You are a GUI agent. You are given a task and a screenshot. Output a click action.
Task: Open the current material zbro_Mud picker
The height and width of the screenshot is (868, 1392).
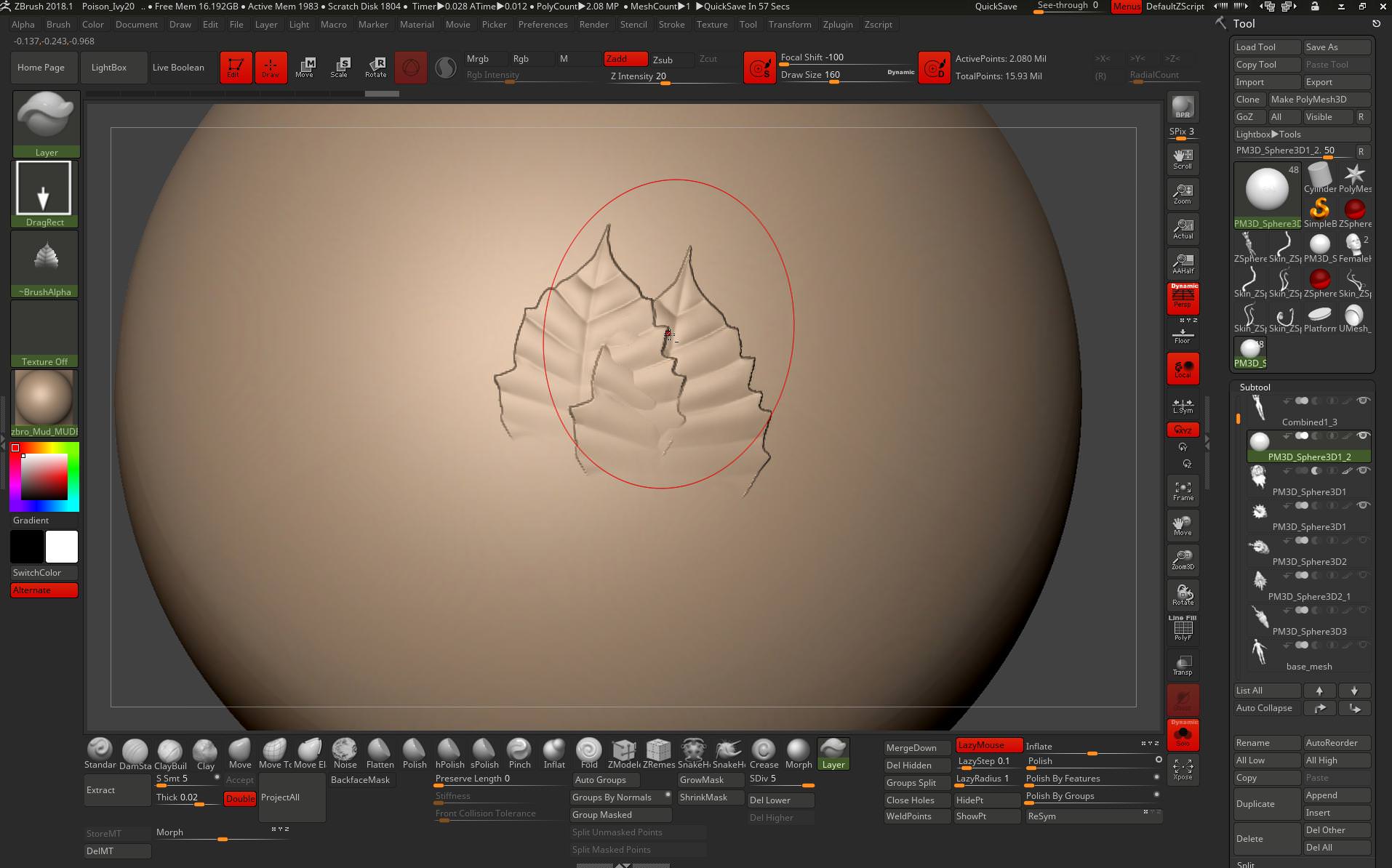(44, 403)
